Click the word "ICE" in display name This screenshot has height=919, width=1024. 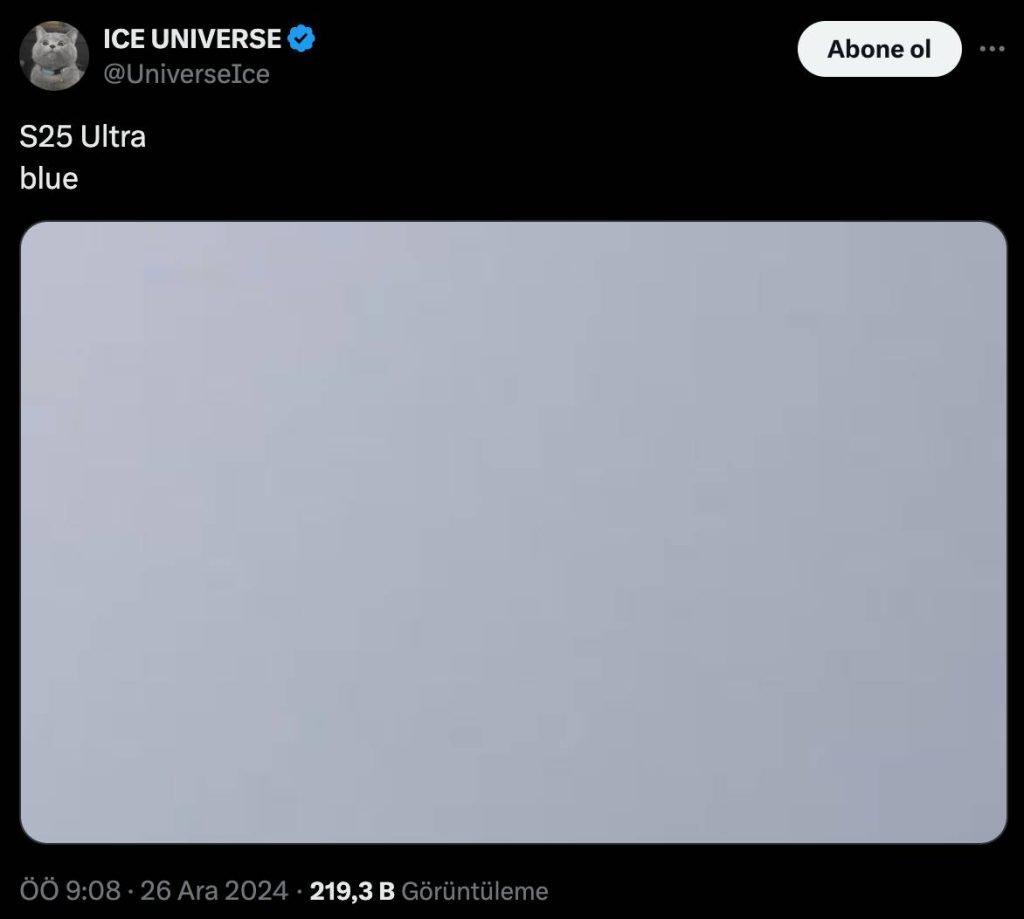[124, 39]
